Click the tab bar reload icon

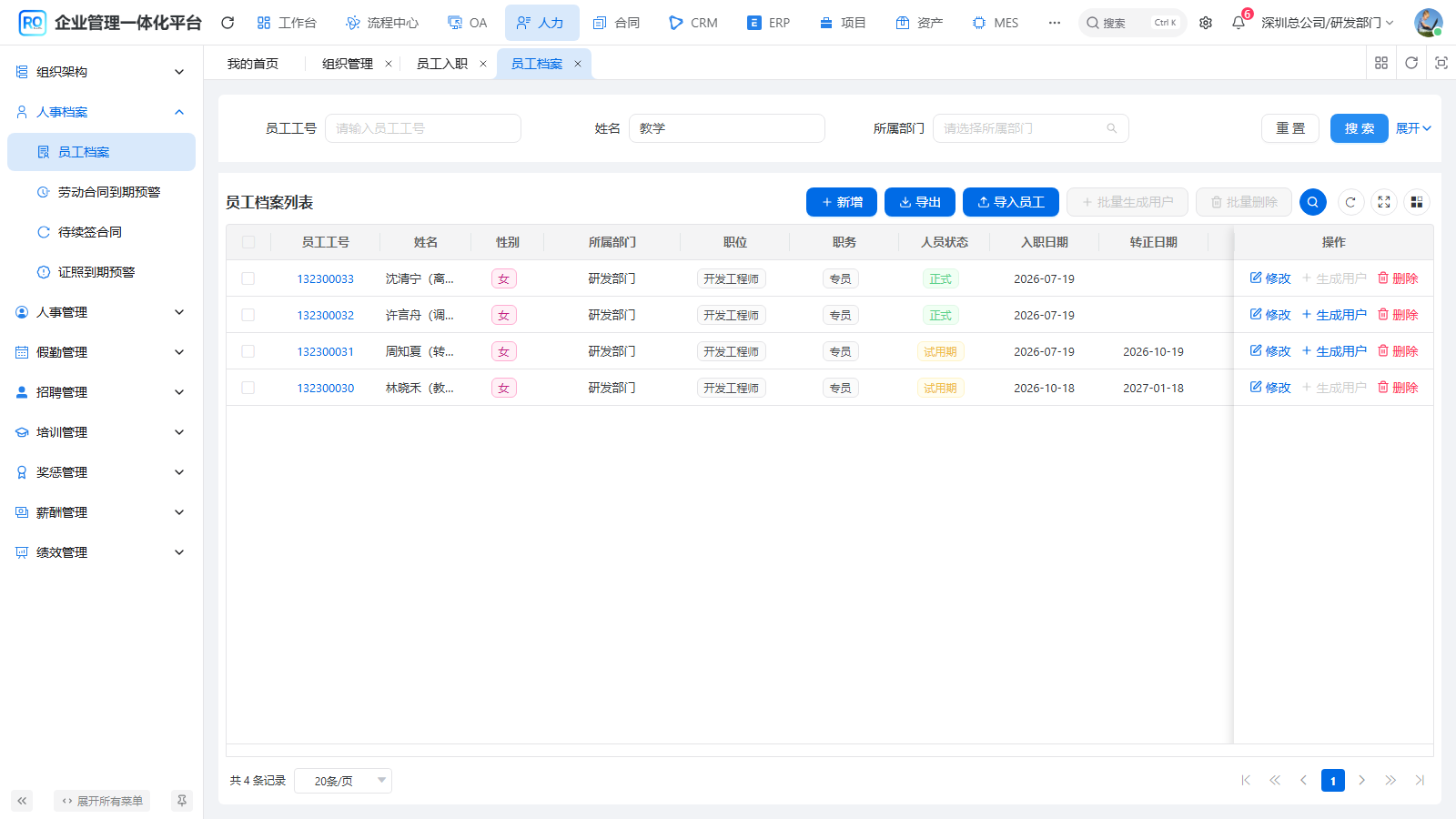(1411, 63)
